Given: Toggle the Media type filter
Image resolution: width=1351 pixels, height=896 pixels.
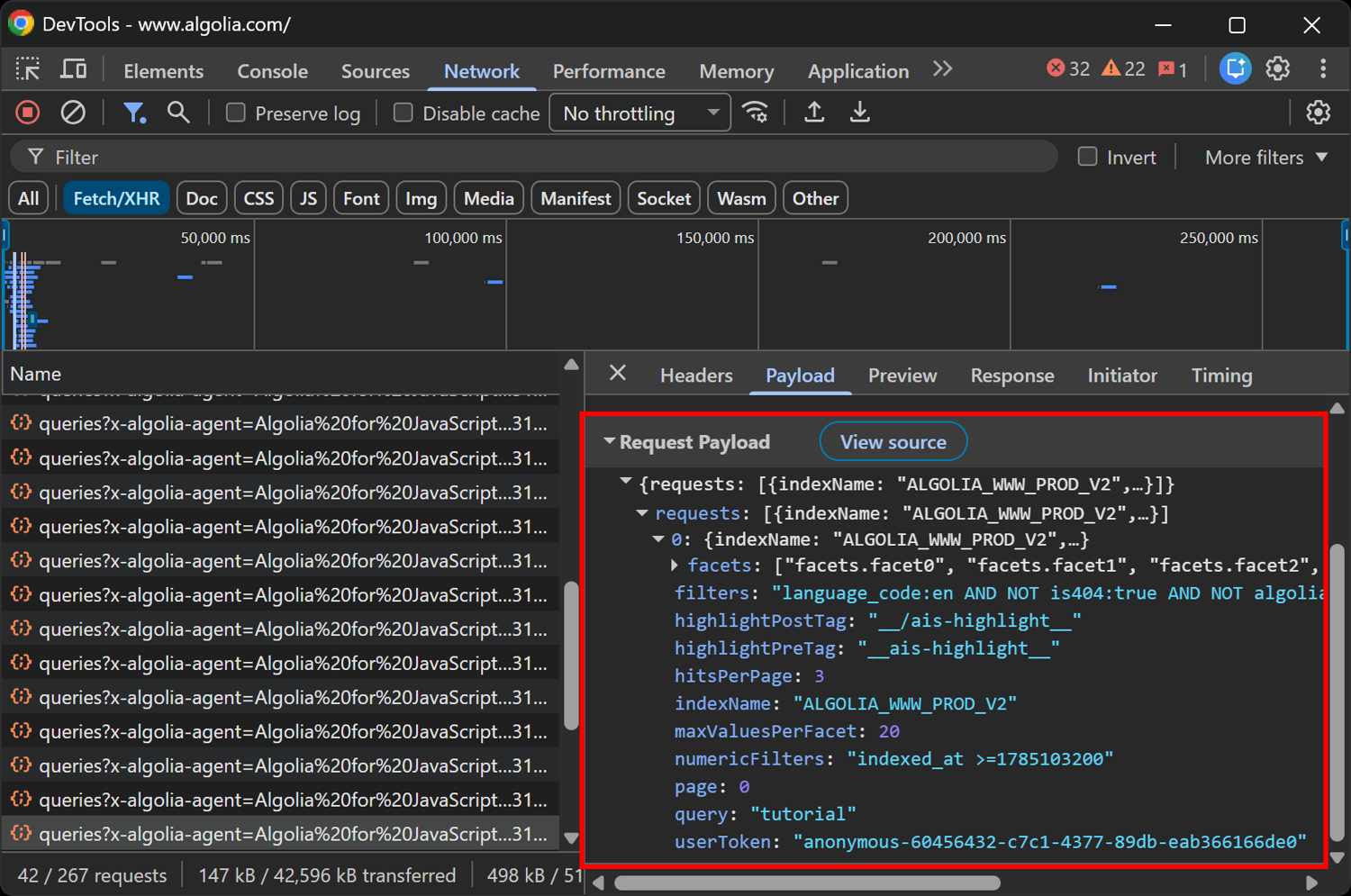Looking at the screenshot, I should (489, 198).
